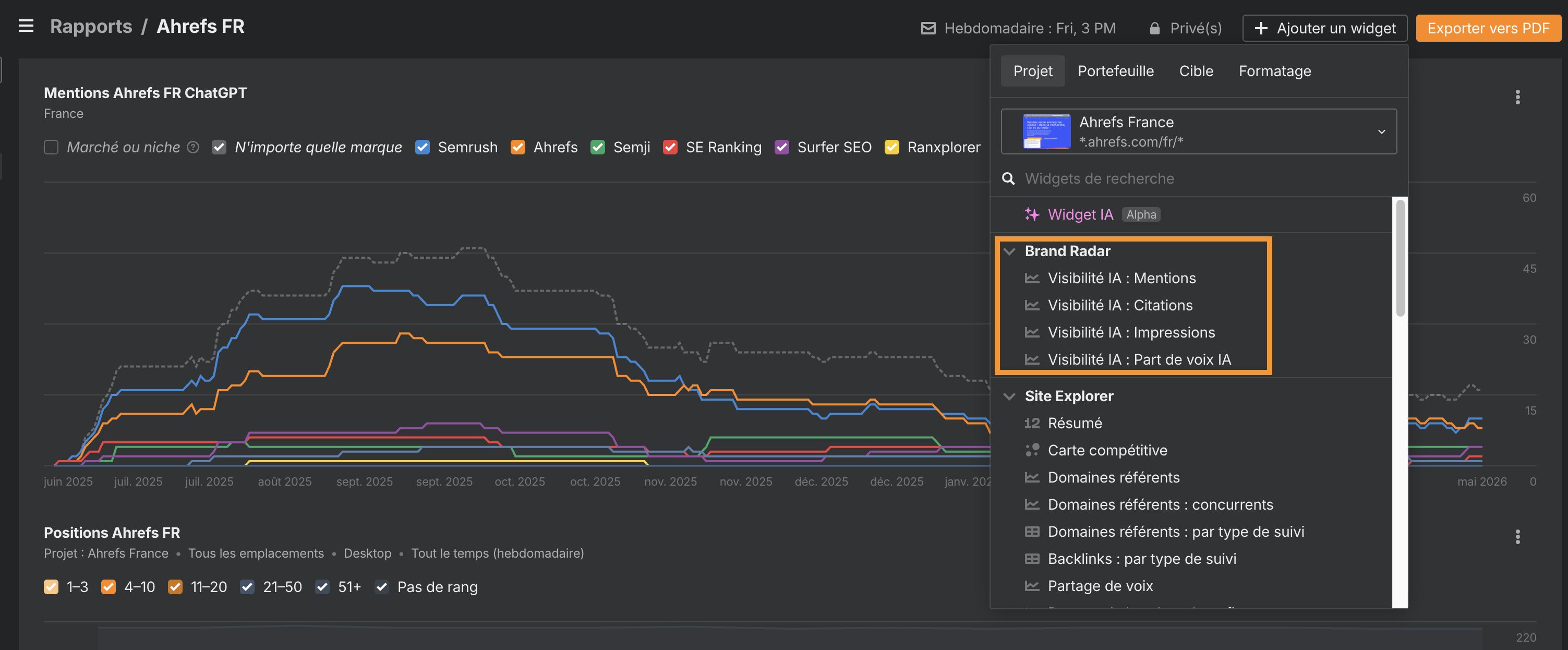The image size is (1568, 650).
Task: Enable the Marché ou niche checkbox
Action: click(x=51, y=147)
